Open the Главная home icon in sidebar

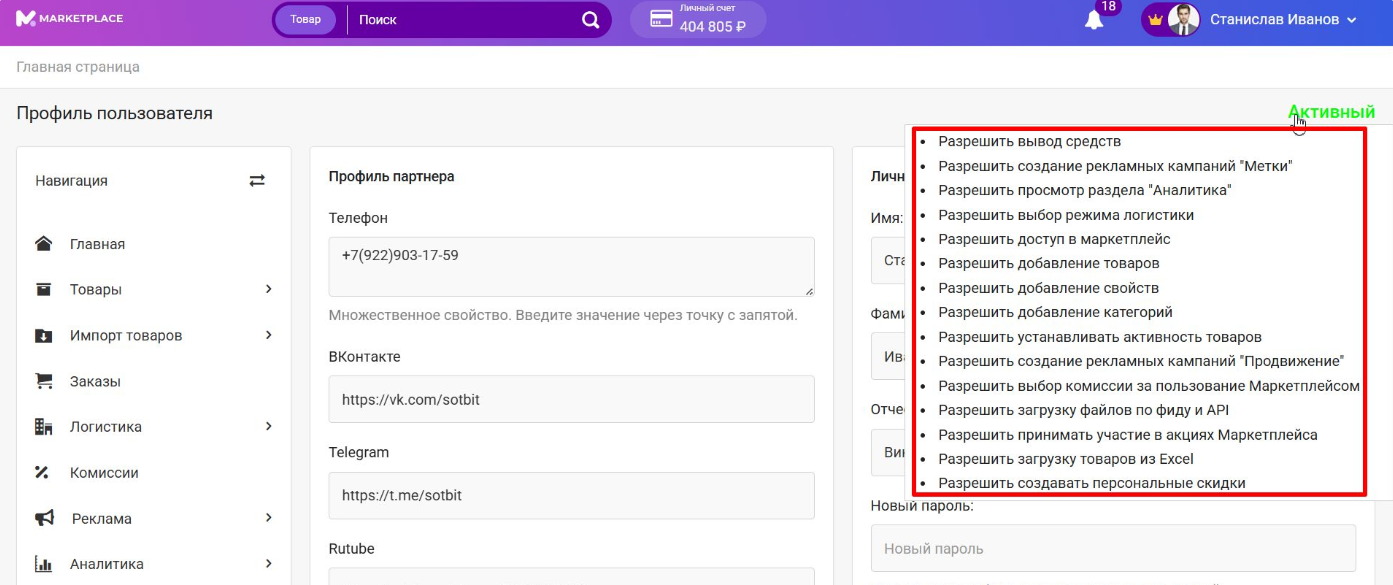tap(43, 244)
